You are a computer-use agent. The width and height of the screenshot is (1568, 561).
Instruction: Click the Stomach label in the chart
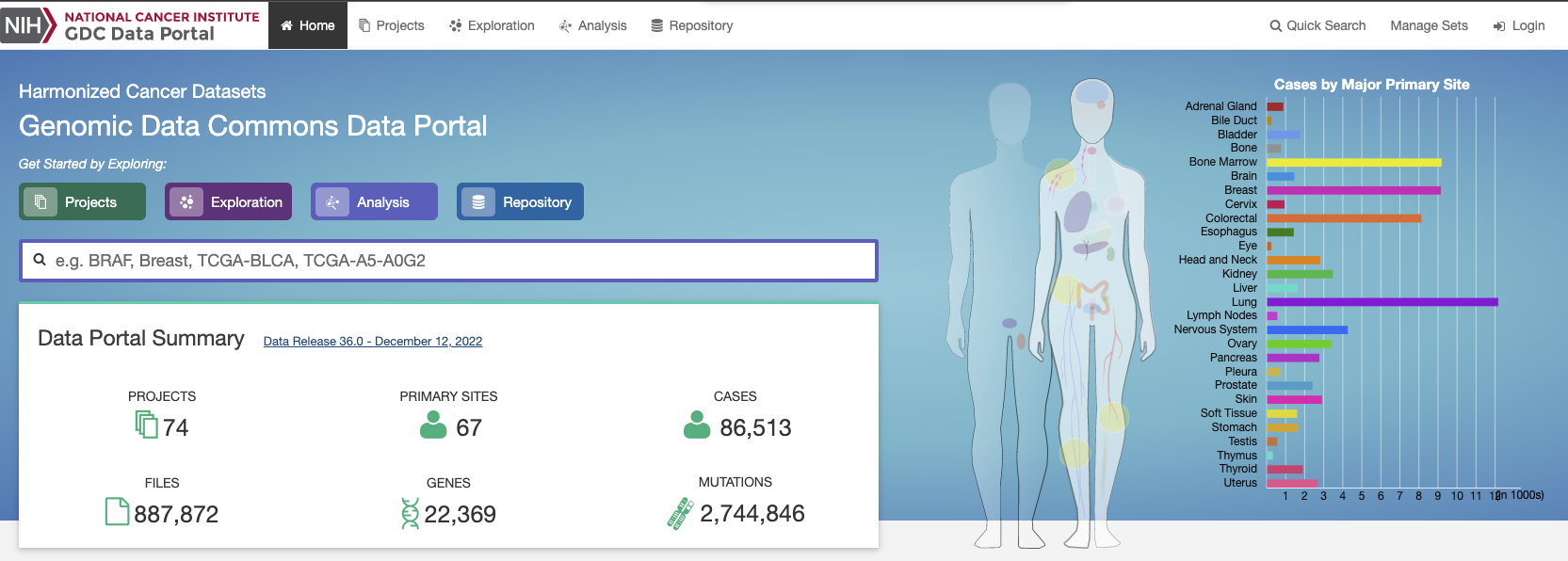pyautogui.click(x=1234, y=427)
